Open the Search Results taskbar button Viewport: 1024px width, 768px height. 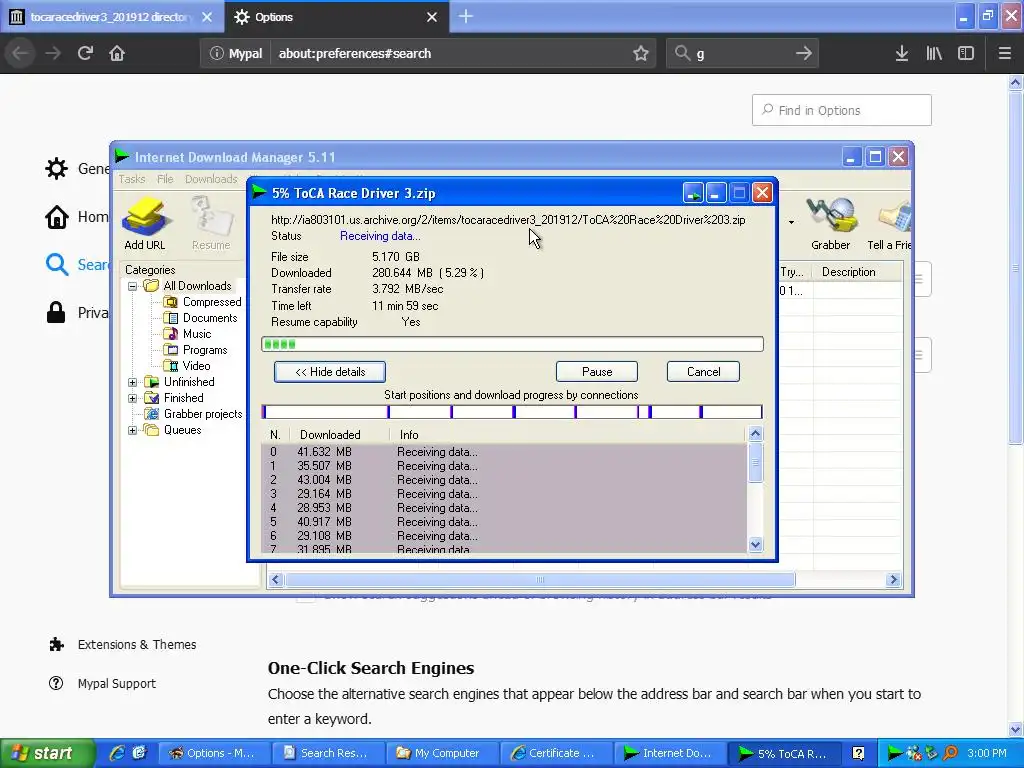coord(327,753)
